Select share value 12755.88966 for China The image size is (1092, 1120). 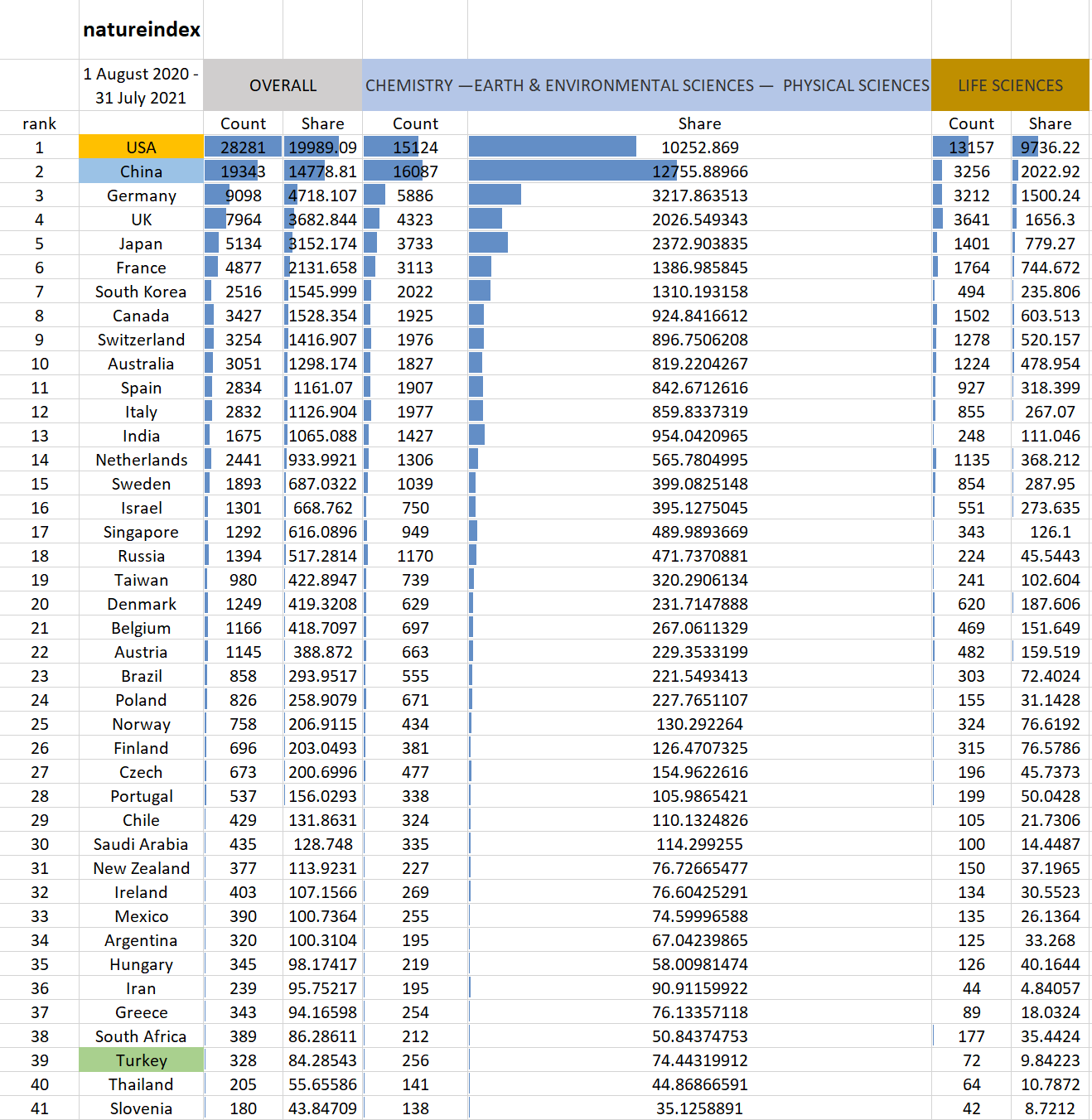click(700, 171)
